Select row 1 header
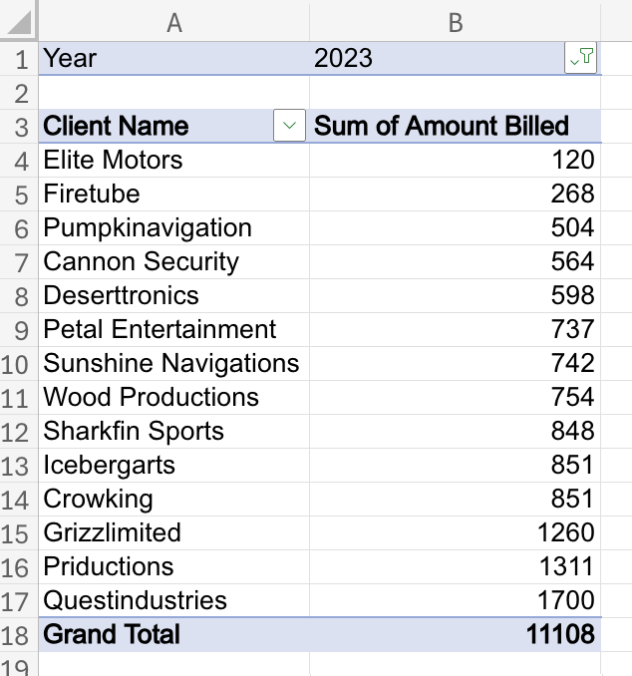 [19, 59]
